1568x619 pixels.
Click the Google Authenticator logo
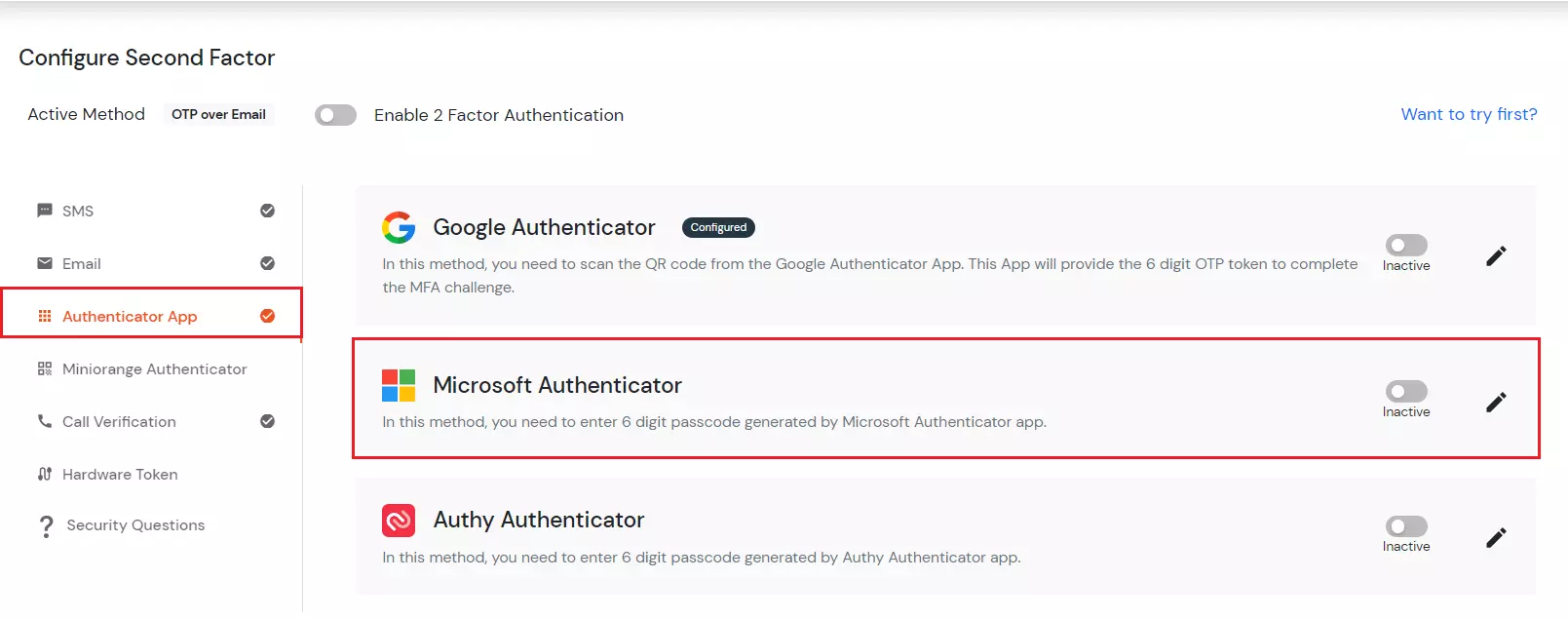(398, 227)
